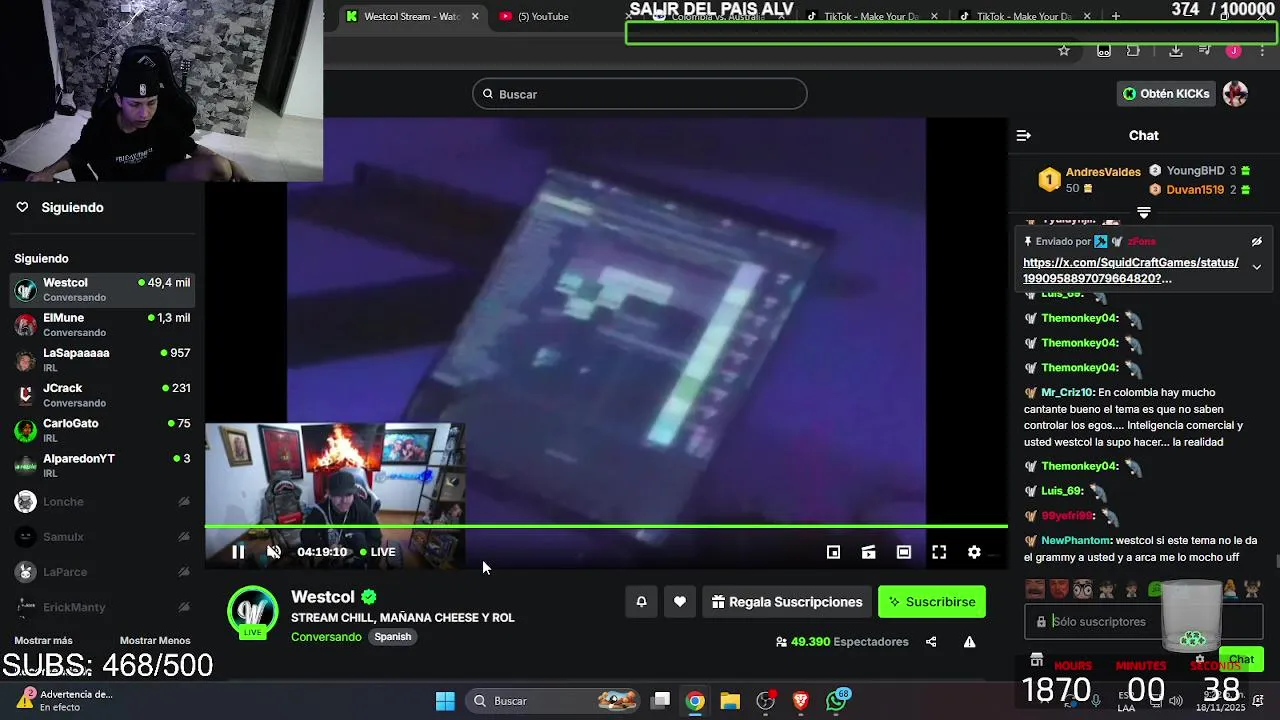Image resolution: width=1280 pixels, height=720 pixels.
Task: Switch to first TikTok browser tab
Action: (x=870, y=16)
